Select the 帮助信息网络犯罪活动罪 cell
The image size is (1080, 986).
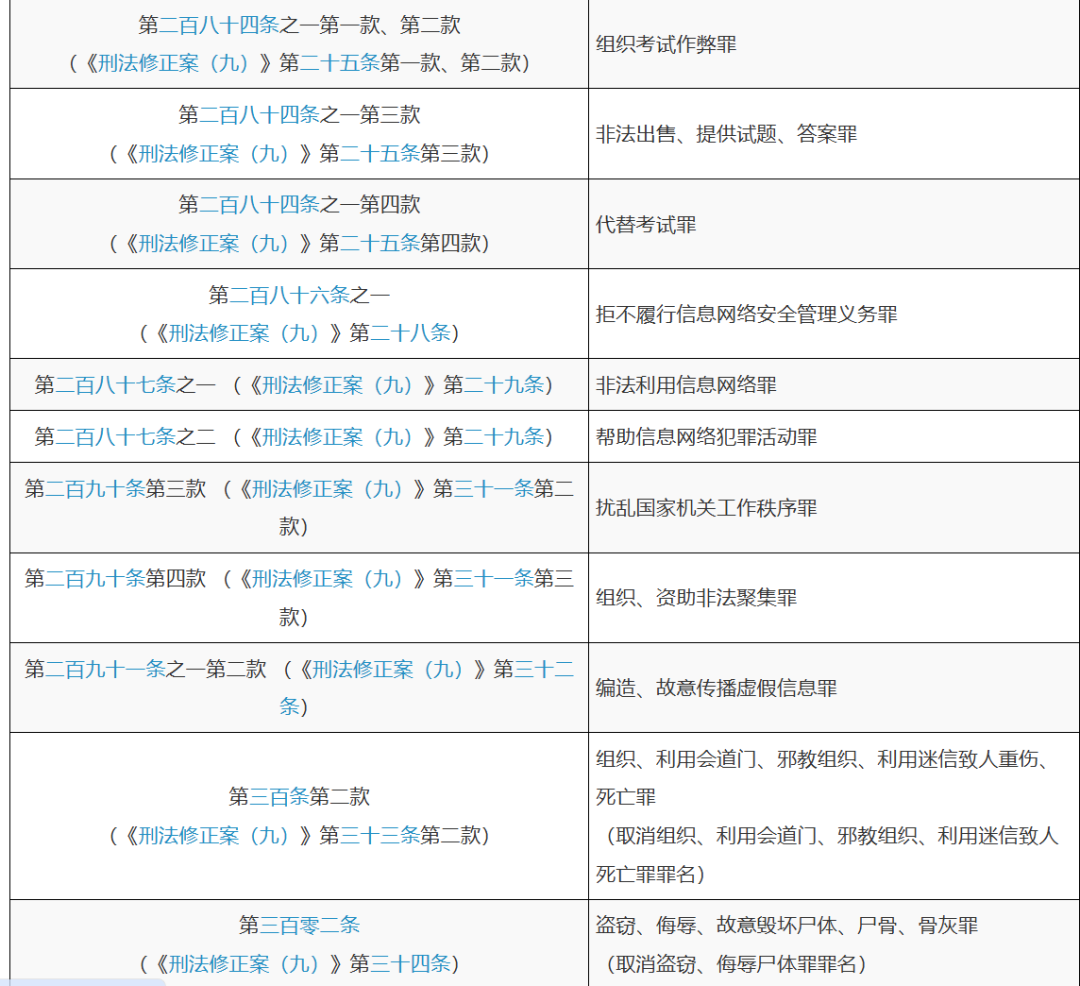(x=833, y=437)
